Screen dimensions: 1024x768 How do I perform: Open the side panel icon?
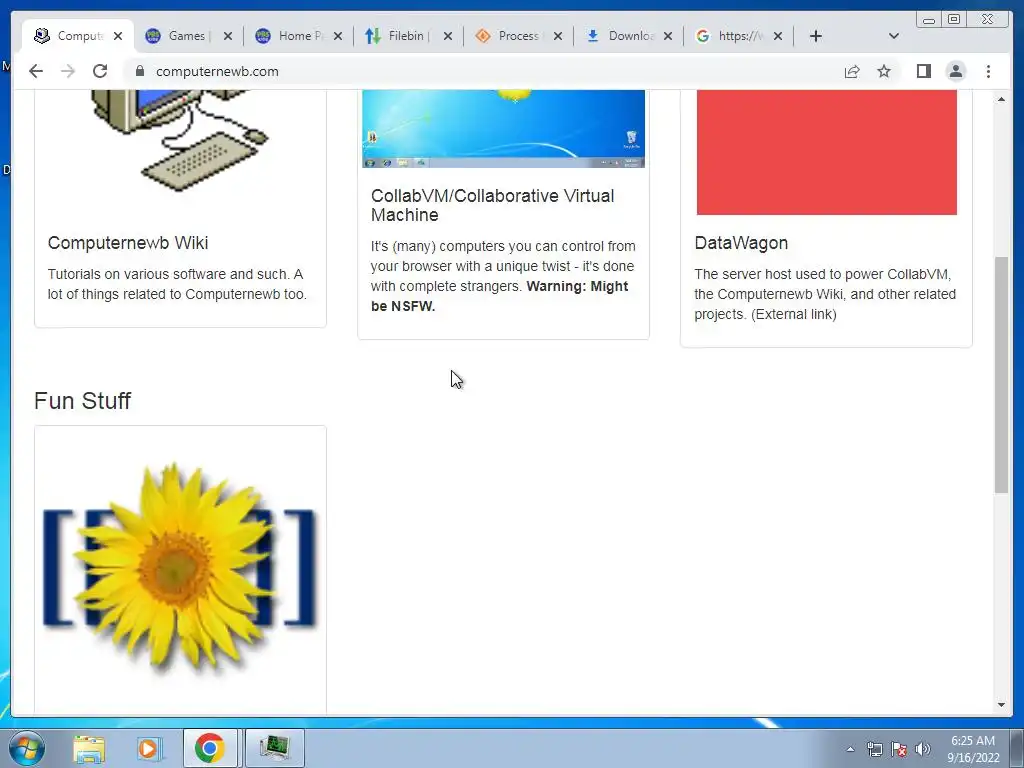(x=923, y=71)
